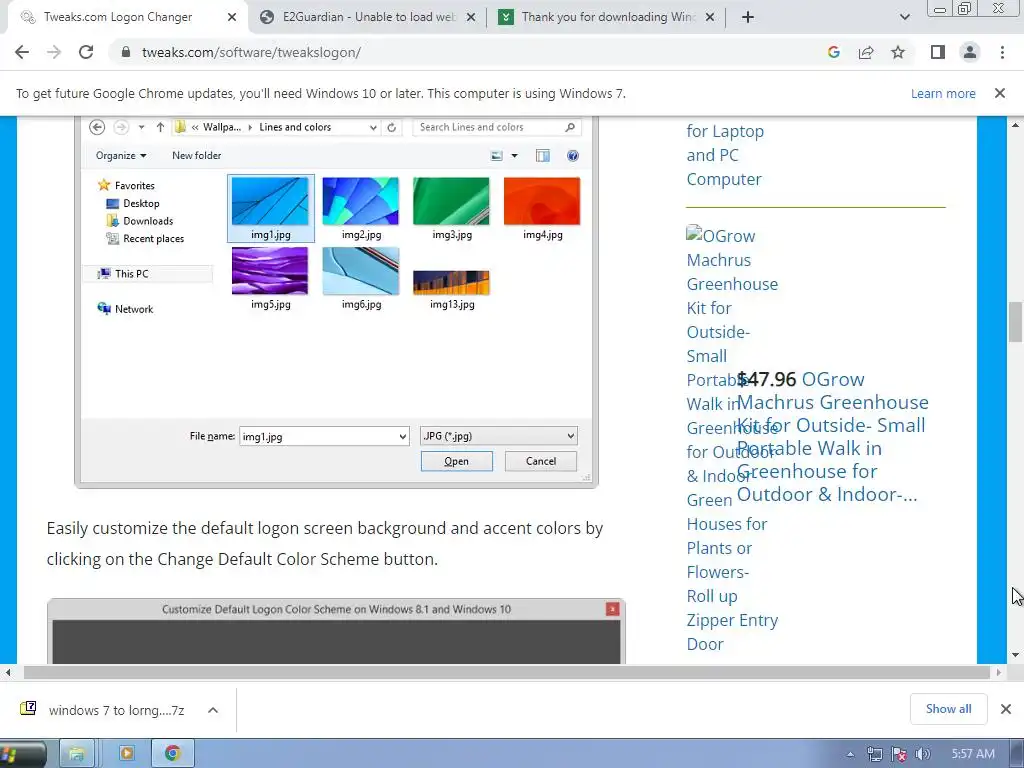Close the downloads shelf
Viewport: 1024px width, 768px height.
(x=1006, y=709)
